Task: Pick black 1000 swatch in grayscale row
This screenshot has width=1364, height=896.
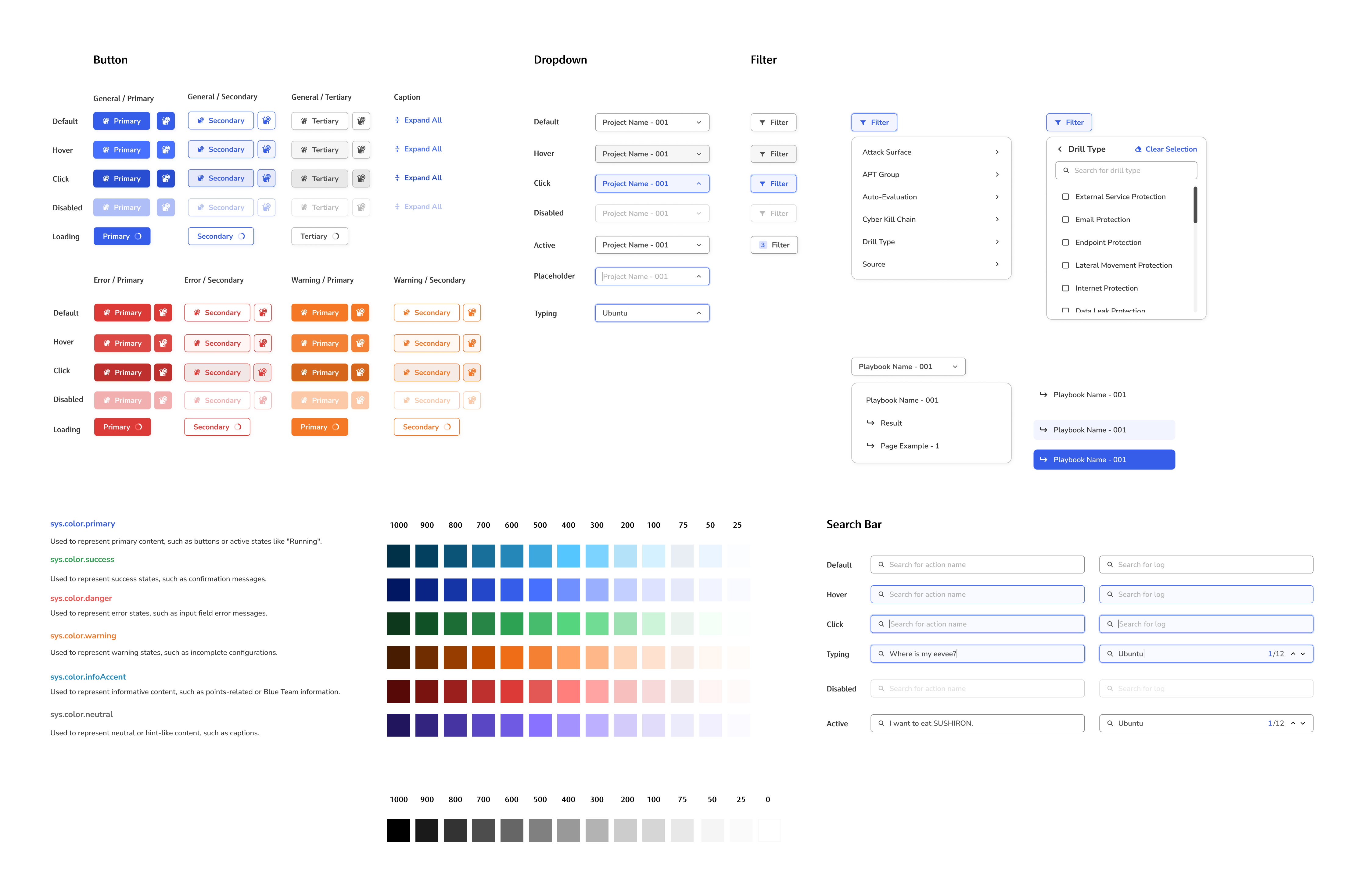Action: click(x=398, y=830)
